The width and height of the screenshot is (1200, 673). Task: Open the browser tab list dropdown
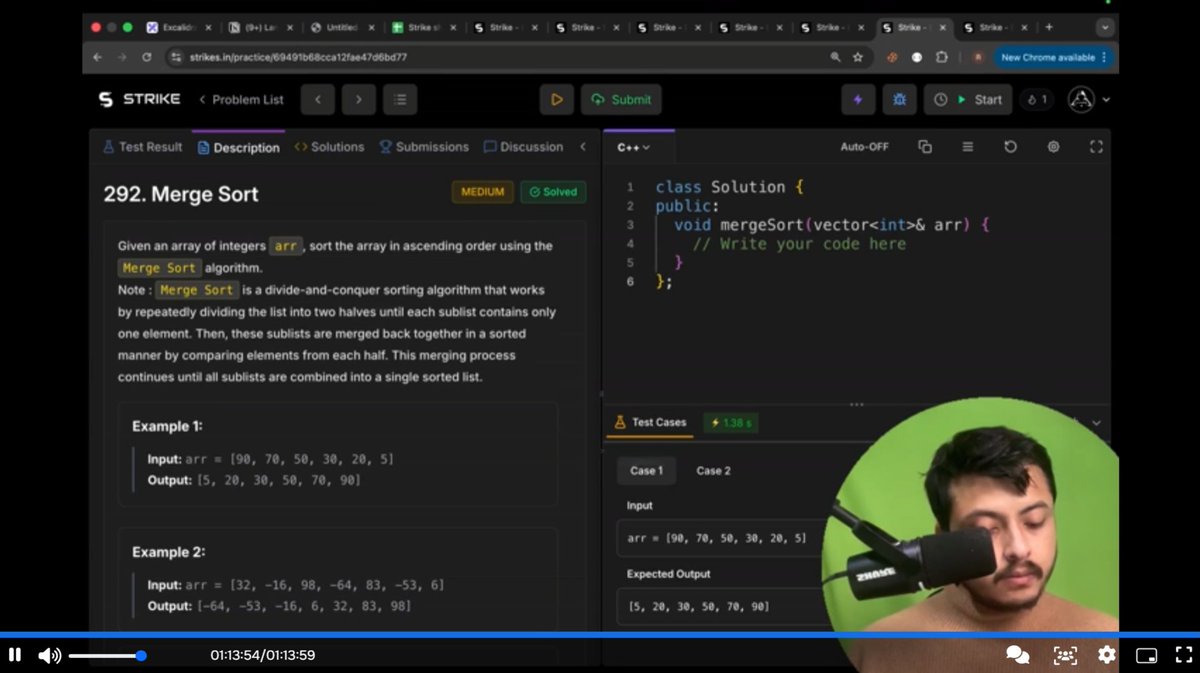click(1105, 27)
